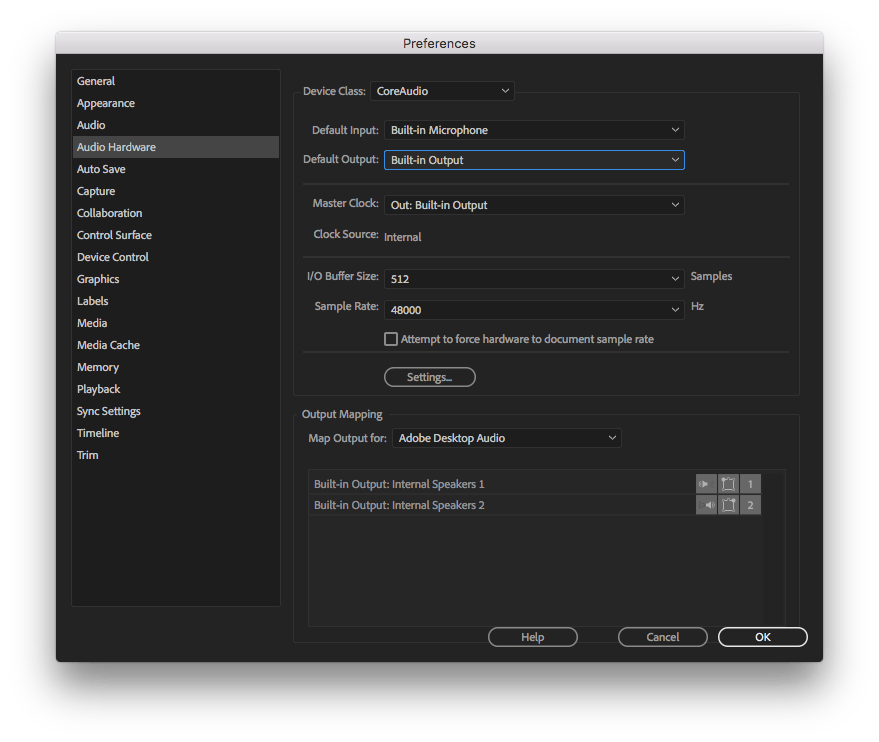Open Capture preferences category
The height and width of the screenshot is (742, 879).
pyautogui.click(x=175, y=191)
